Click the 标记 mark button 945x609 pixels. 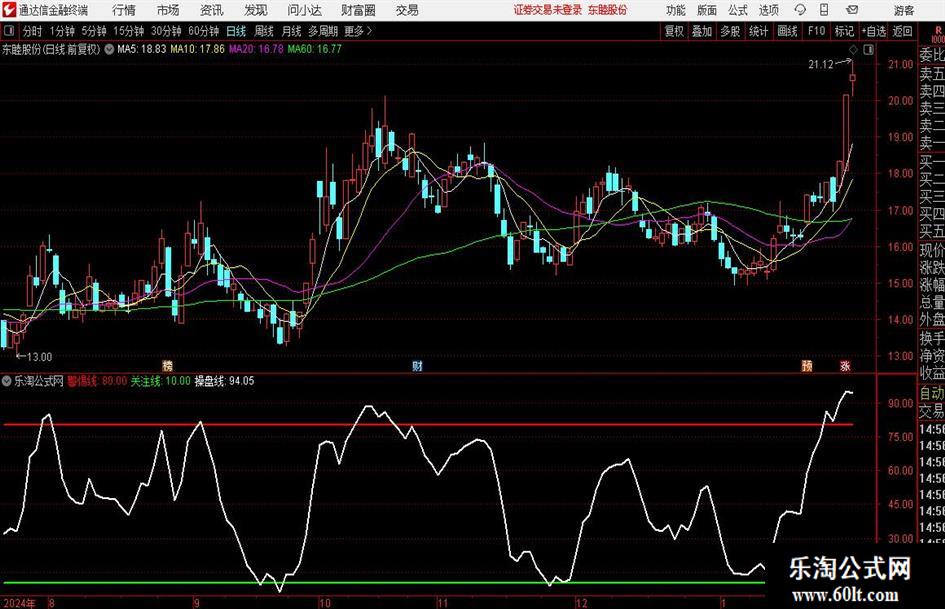[x=844, y=31]
